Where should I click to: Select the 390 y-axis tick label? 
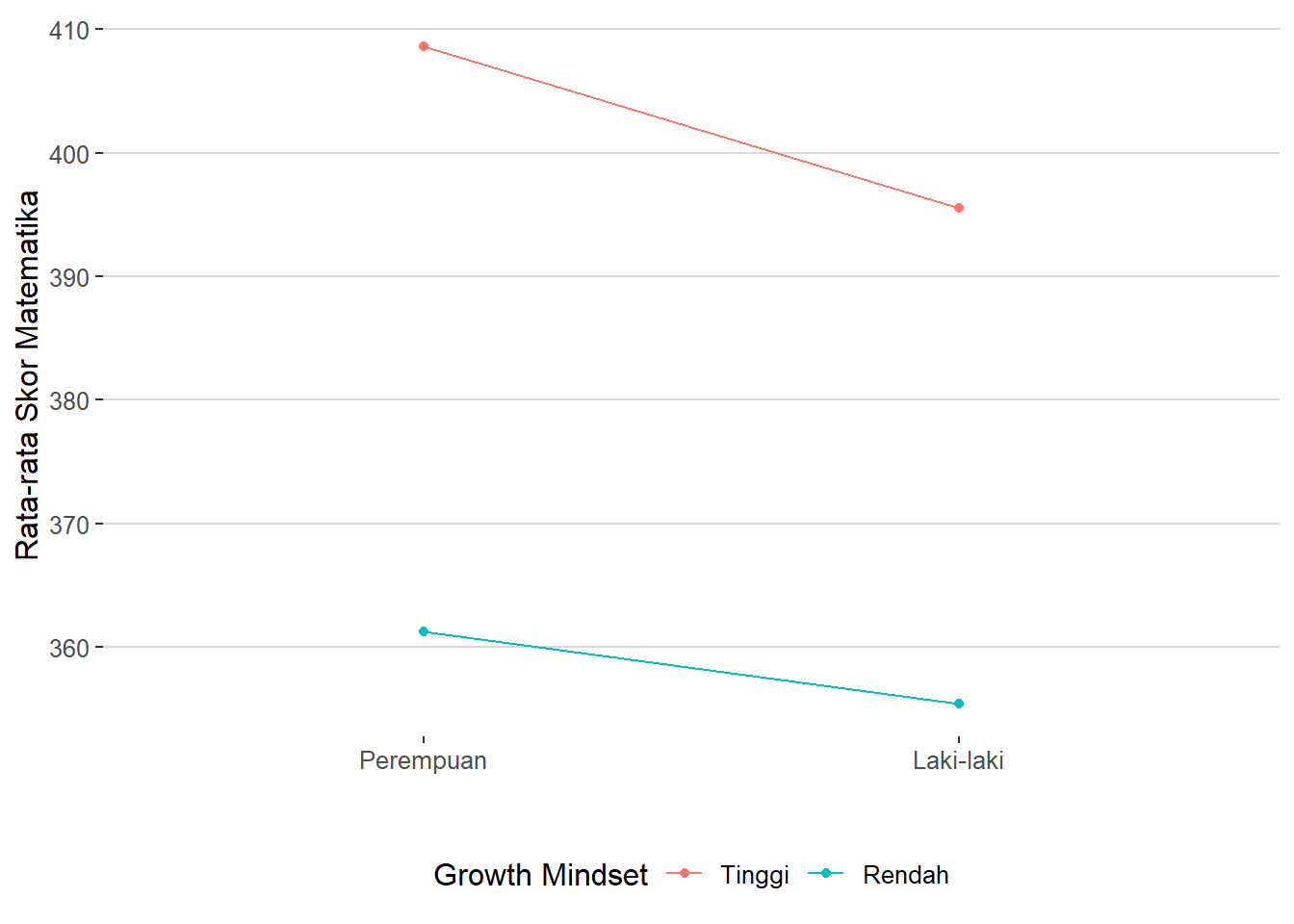pyautogui.click(x=69, y=278)
